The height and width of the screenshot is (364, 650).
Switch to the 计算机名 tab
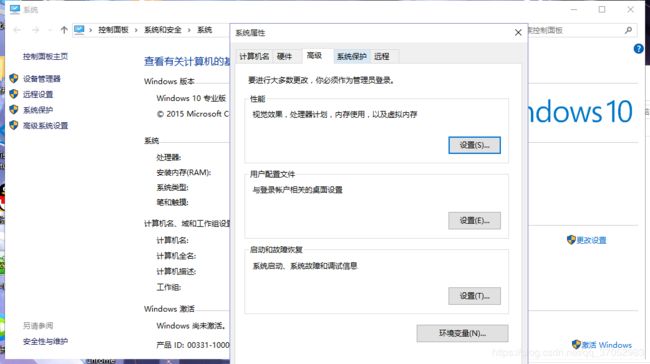click(254, 56)
